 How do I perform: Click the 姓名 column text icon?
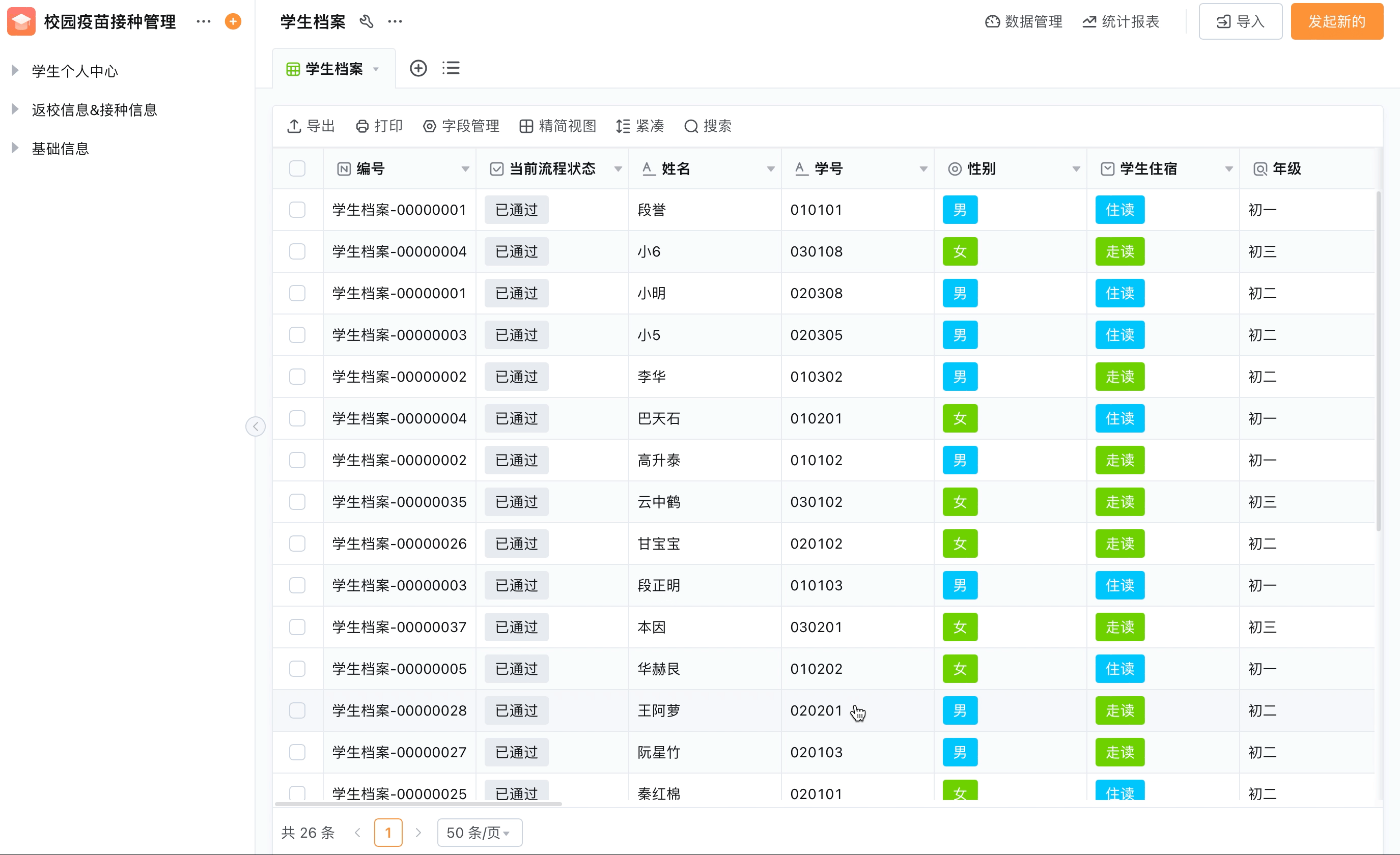pos(648,169)
